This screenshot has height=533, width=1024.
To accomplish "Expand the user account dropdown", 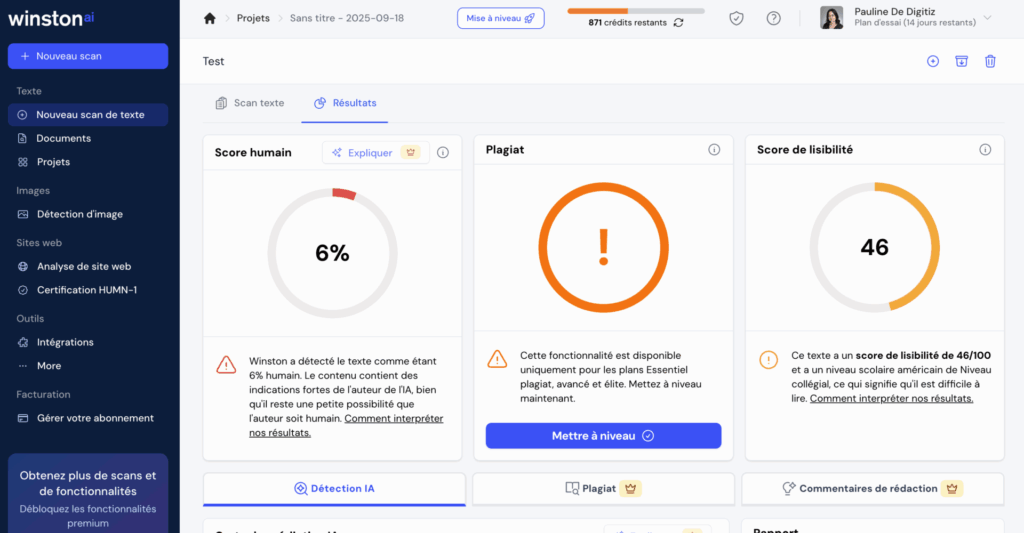I will [987, 18].
